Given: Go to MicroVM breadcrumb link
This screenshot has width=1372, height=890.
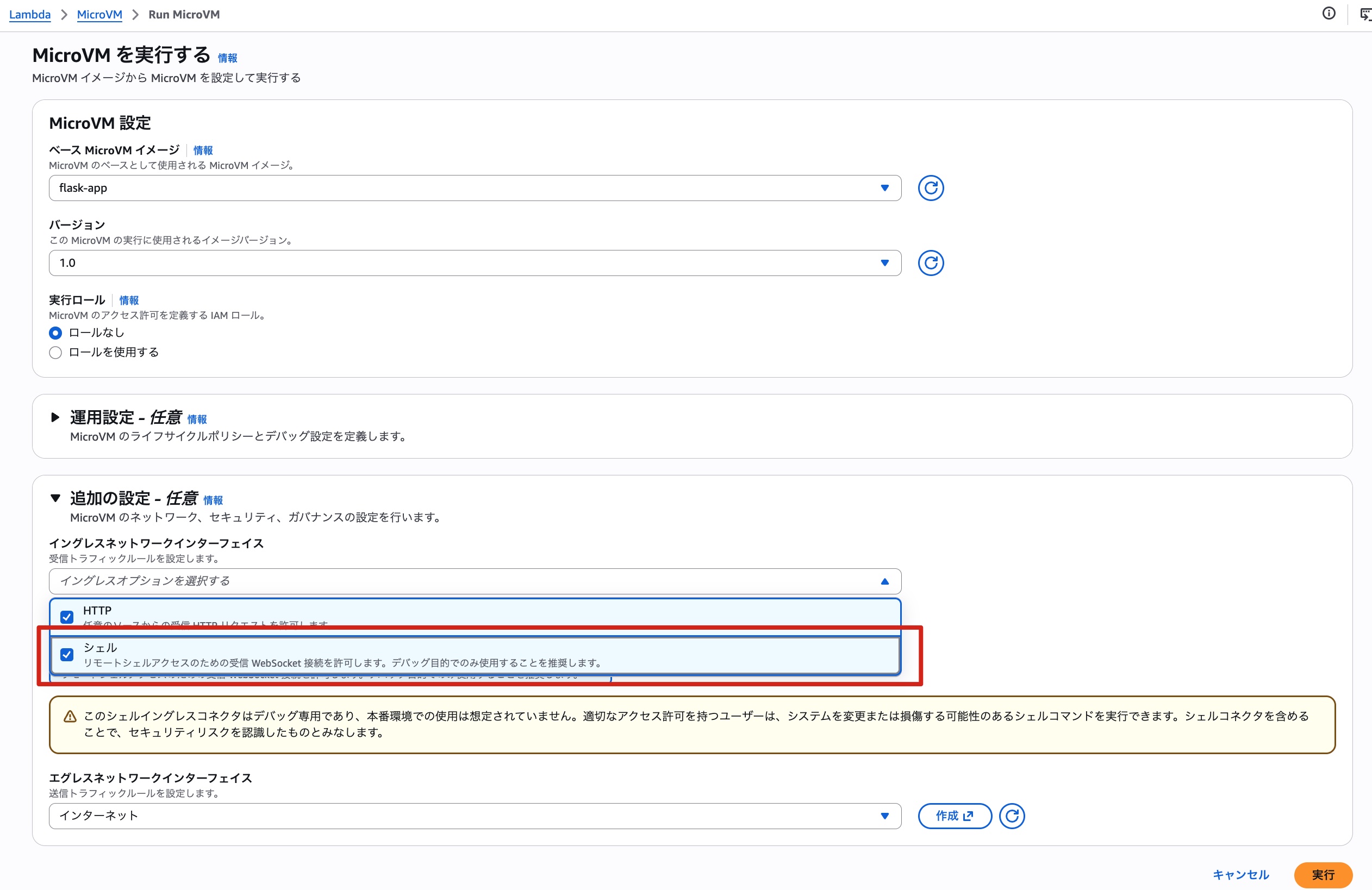Looking at the screenshot, I should point(99,15).
